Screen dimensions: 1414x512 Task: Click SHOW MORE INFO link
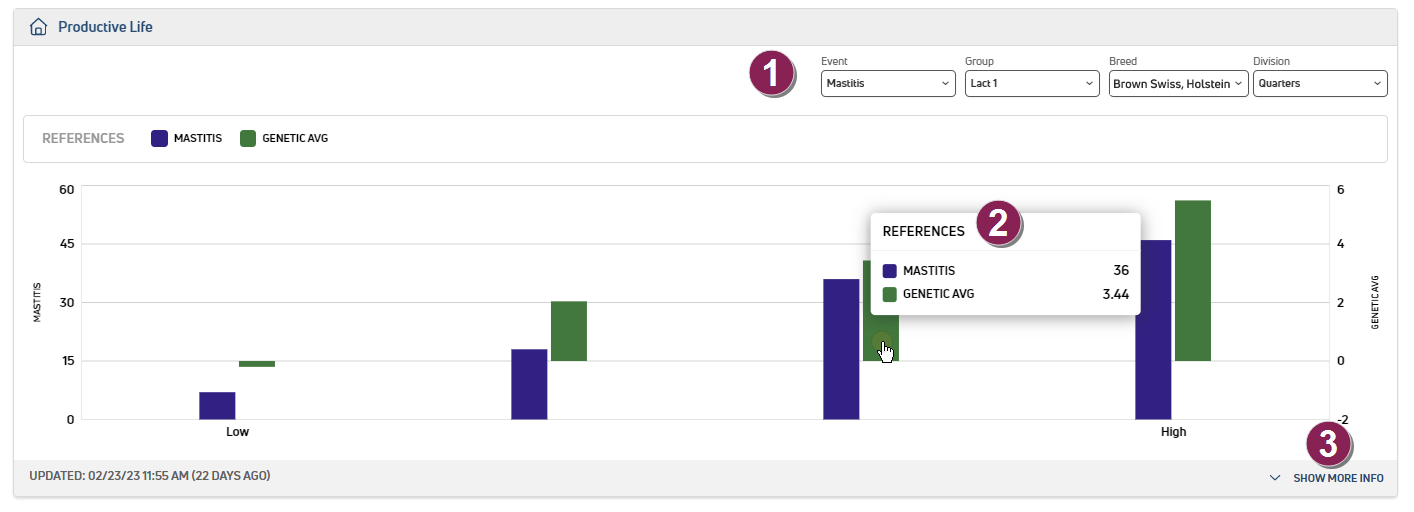(x=1338, y=478)
